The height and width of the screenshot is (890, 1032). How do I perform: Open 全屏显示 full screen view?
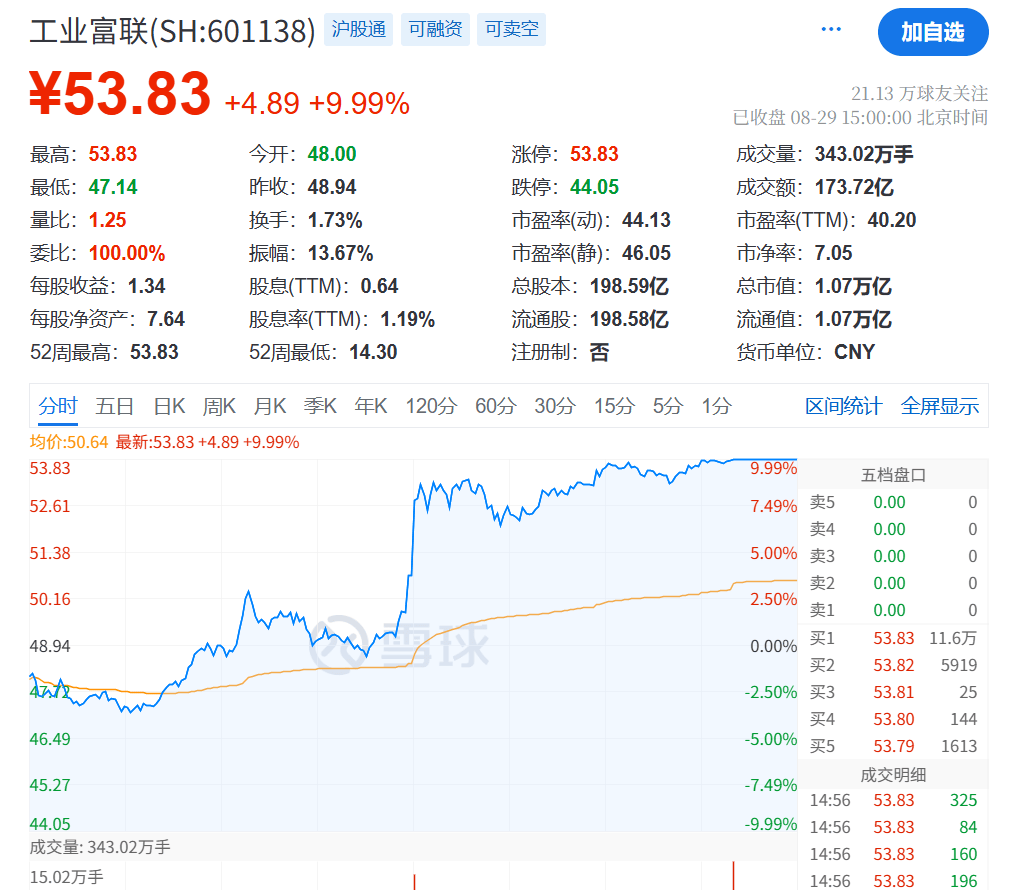click(939, 406)
